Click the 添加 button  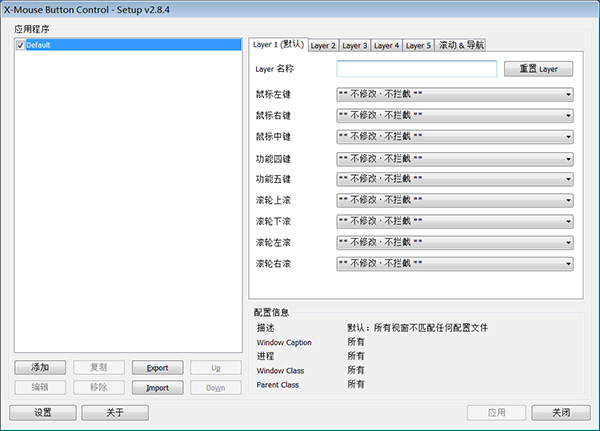point(40,367)
